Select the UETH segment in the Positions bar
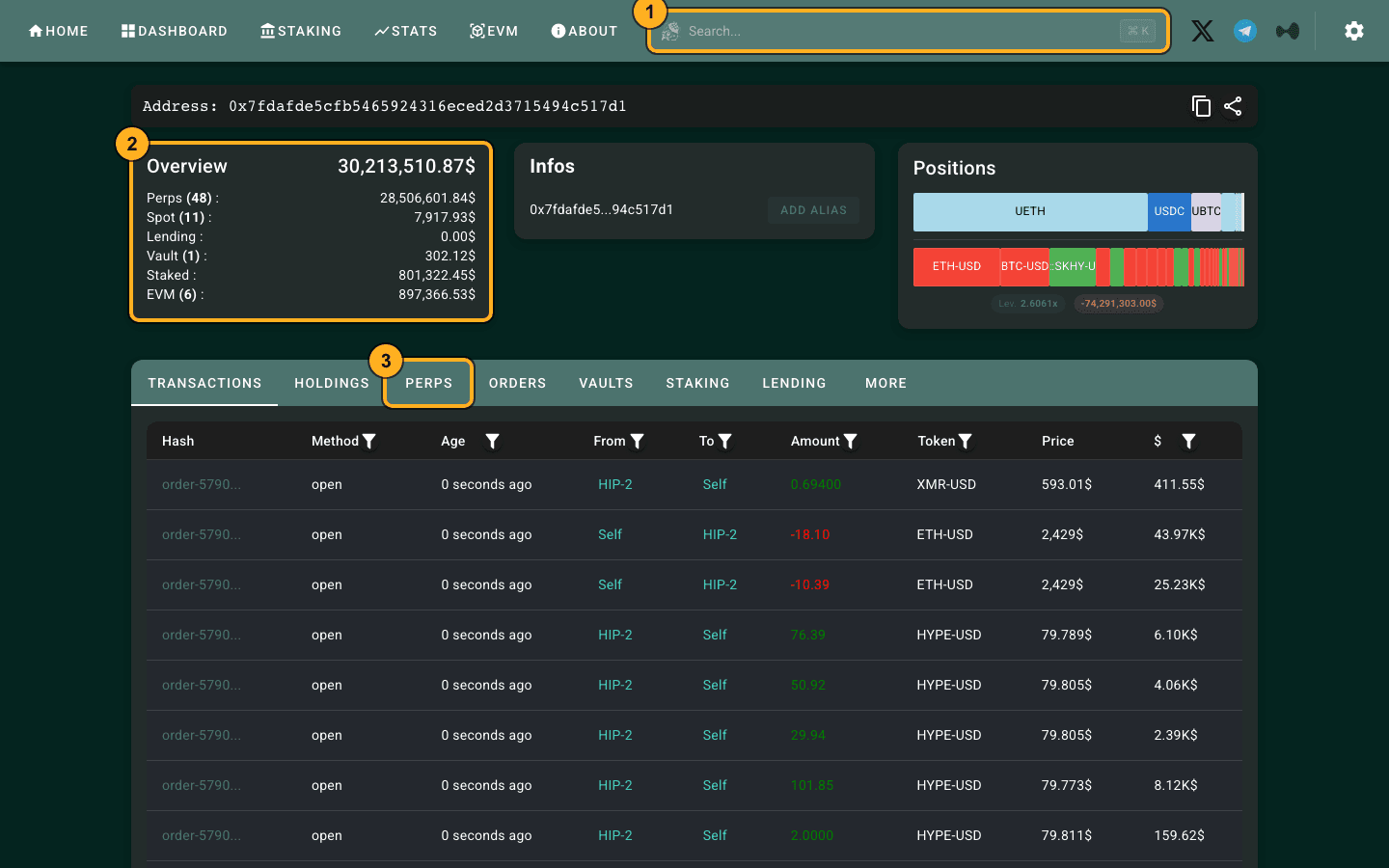Image resolution: width=1389 pixels, height=868 pixels. [1030, 211]
